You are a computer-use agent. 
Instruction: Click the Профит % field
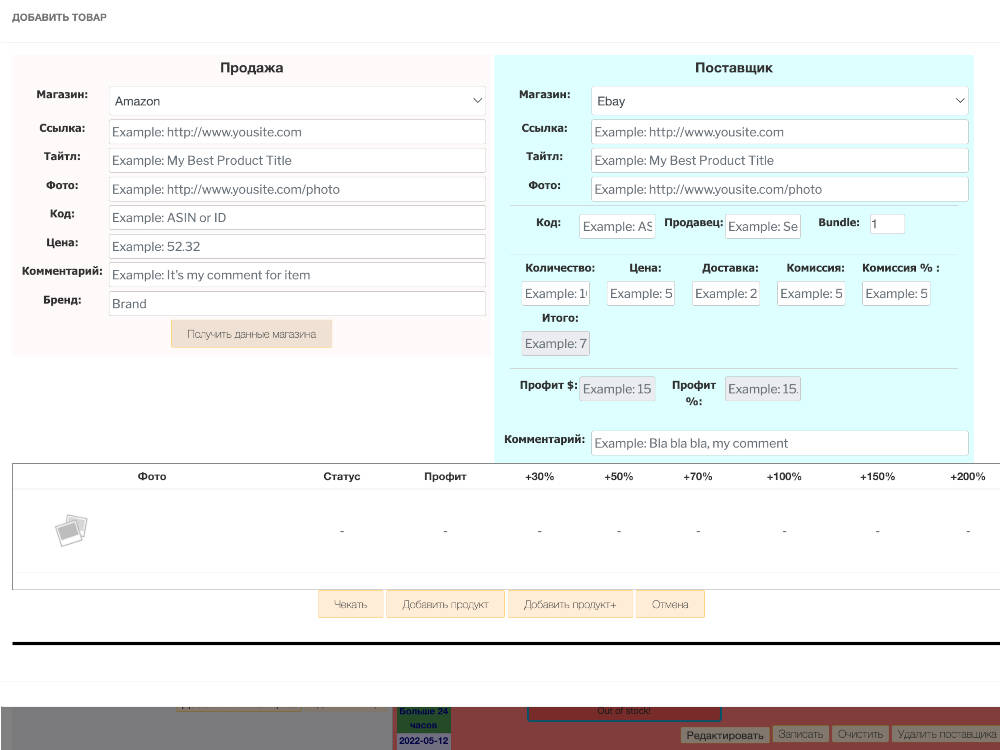tap(763, 389)
